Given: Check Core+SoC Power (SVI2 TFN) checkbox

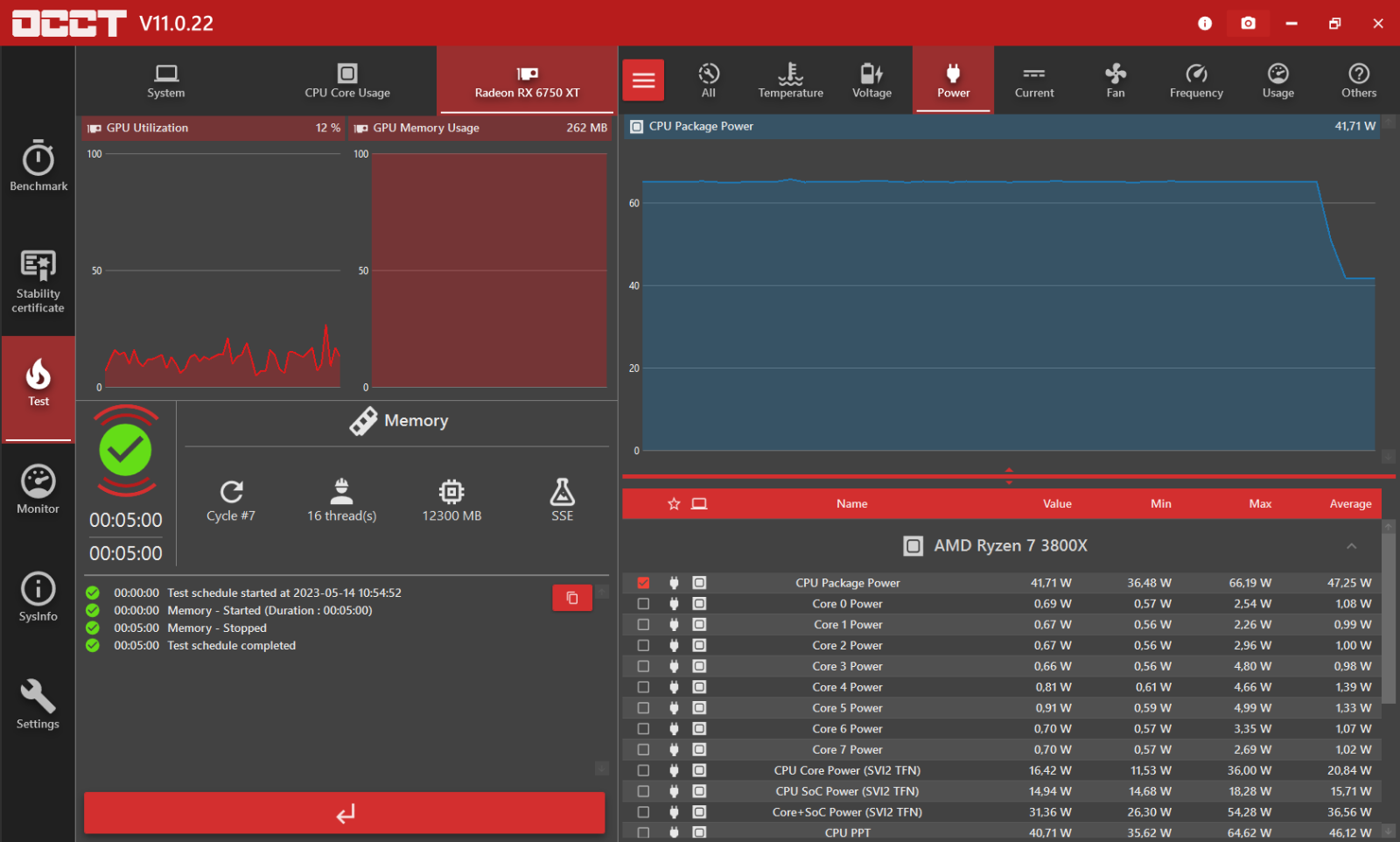Looking at the screenshot, I should 643,812.
